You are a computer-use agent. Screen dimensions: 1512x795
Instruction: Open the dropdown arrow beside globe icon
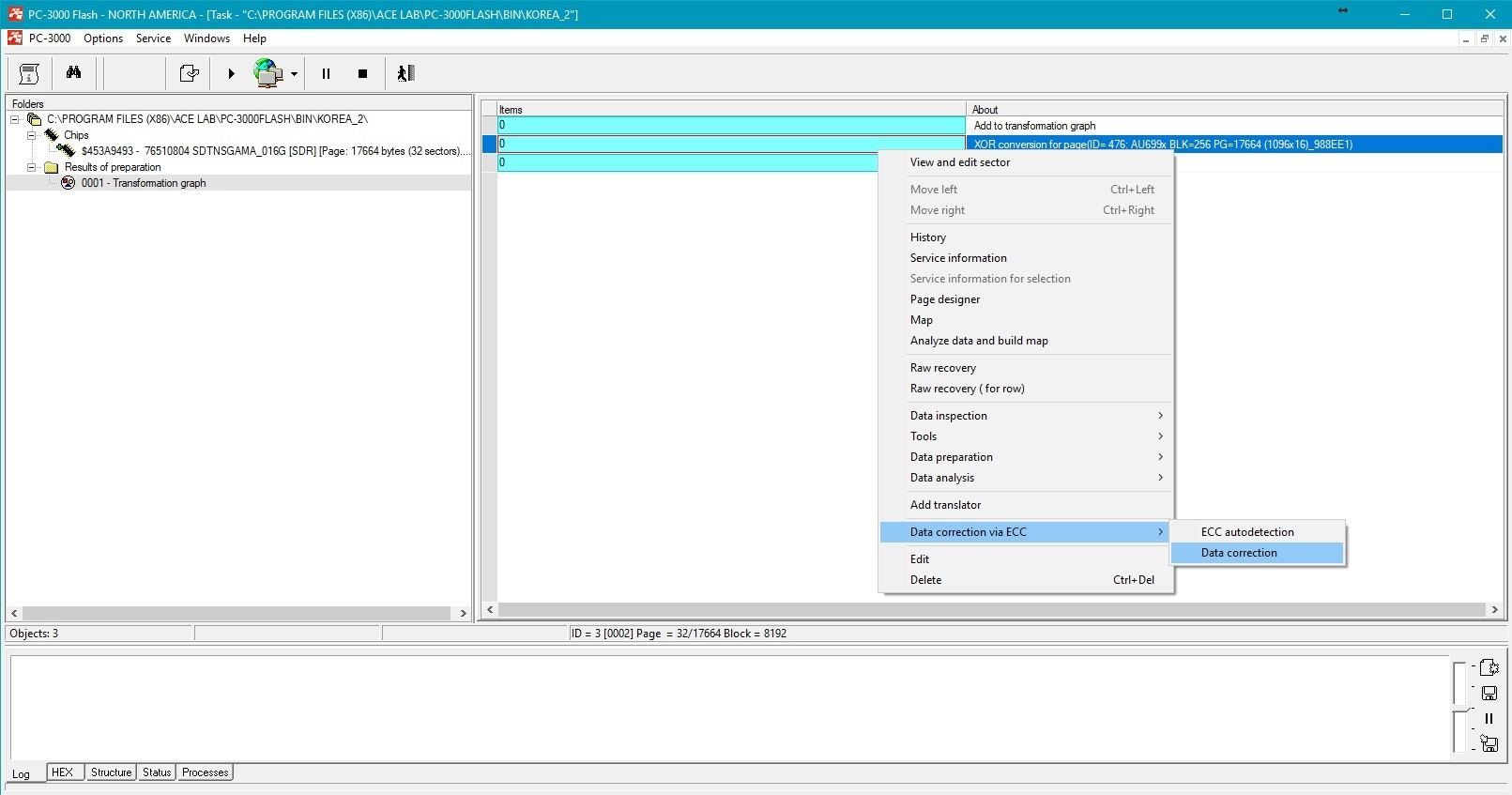pos(294,74)
